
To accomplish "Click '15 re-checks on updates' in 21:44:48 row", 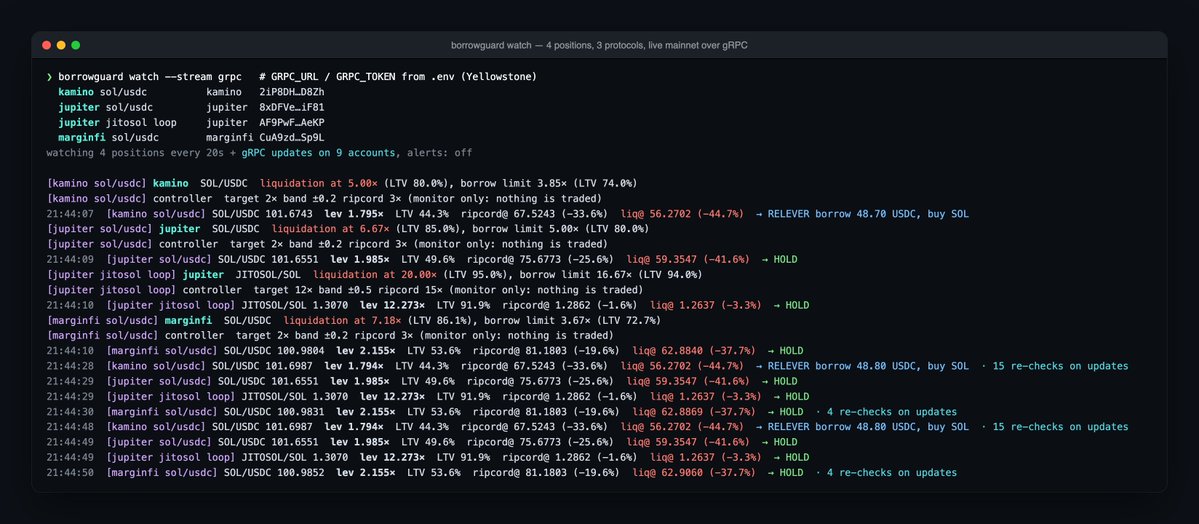I will coord(1060,427).
